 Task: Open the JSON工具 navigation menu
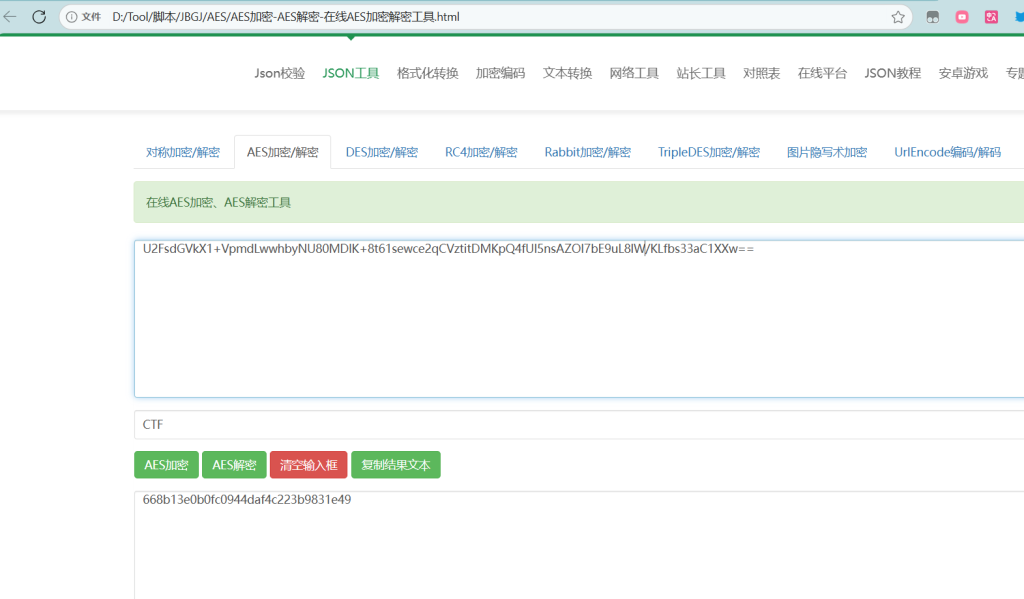[351, 73]
